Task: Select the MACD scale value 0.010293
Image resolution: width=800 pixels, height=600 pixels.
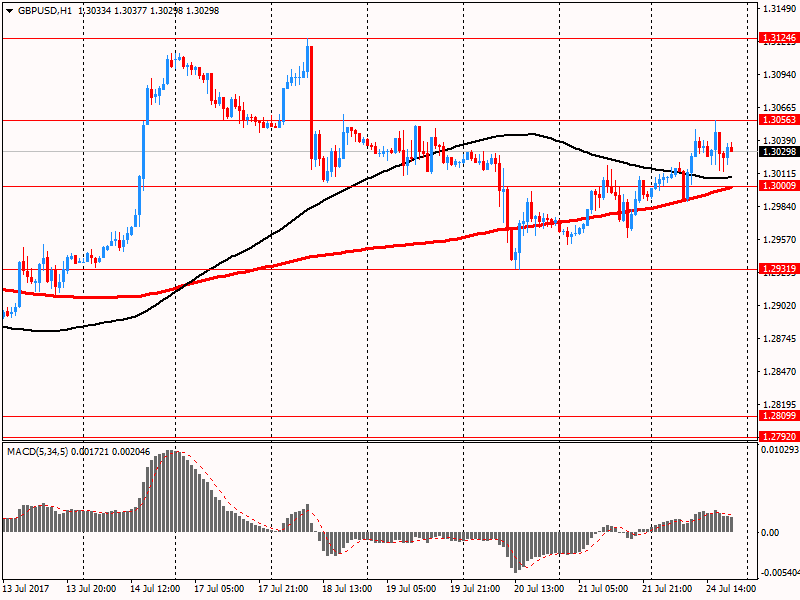Action: click(x=780, y=450)
